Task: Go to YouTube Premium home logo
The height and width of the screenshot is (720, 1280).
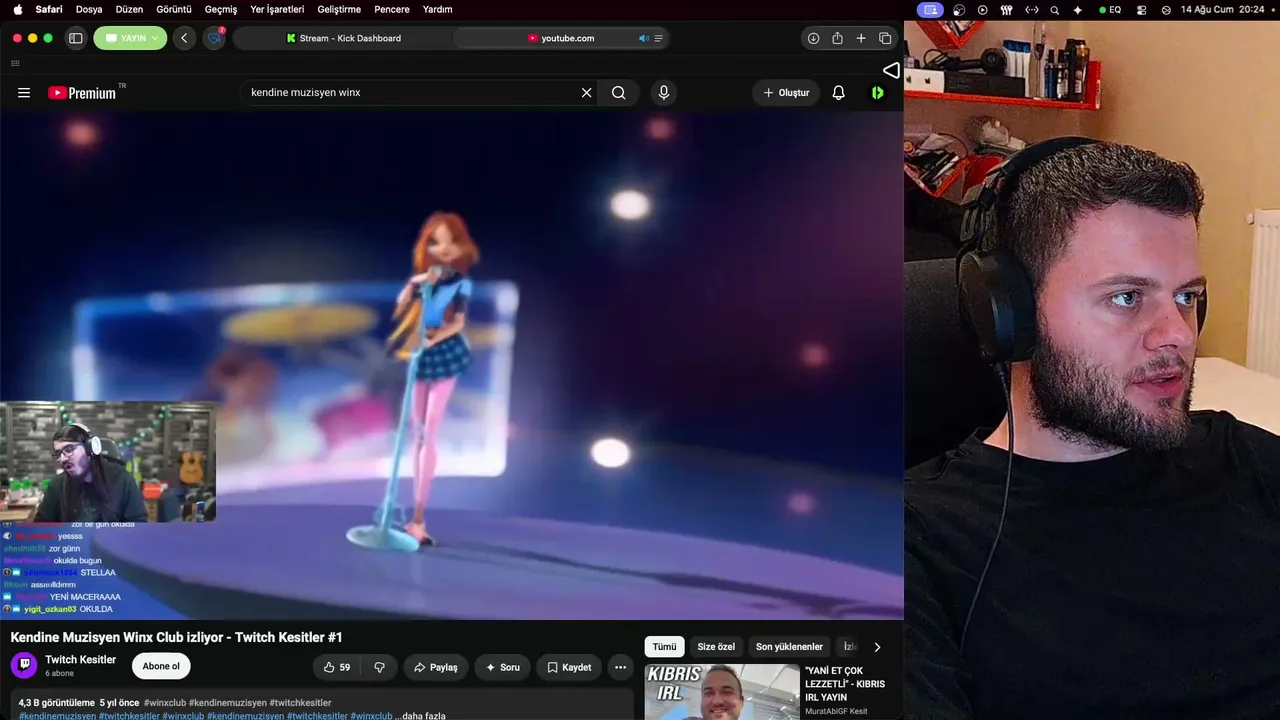Action: coord(83,93)
